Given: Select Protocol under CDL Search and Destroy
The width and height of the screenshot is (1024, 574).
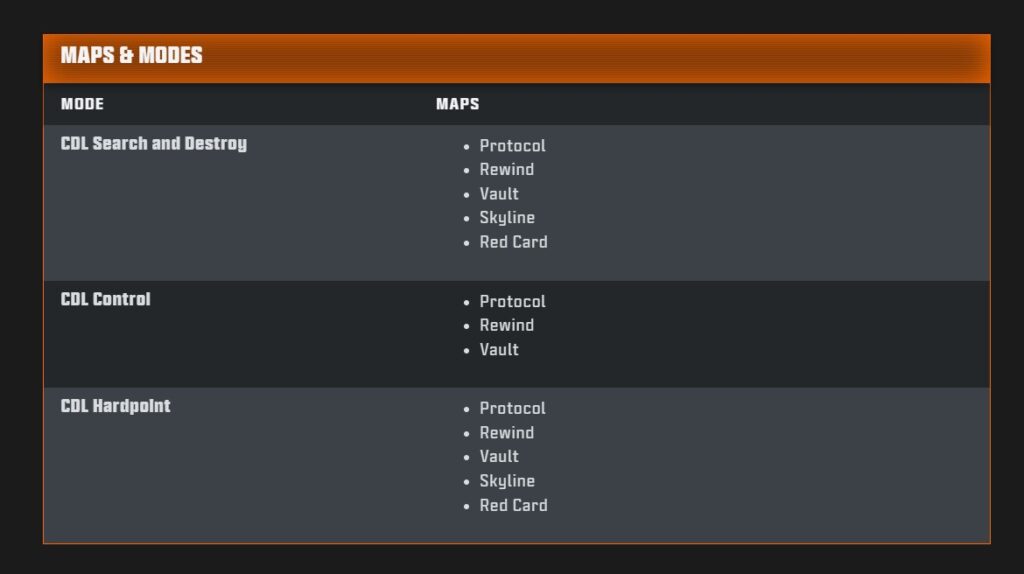Looking at the screenshot, I should point(512,146).
